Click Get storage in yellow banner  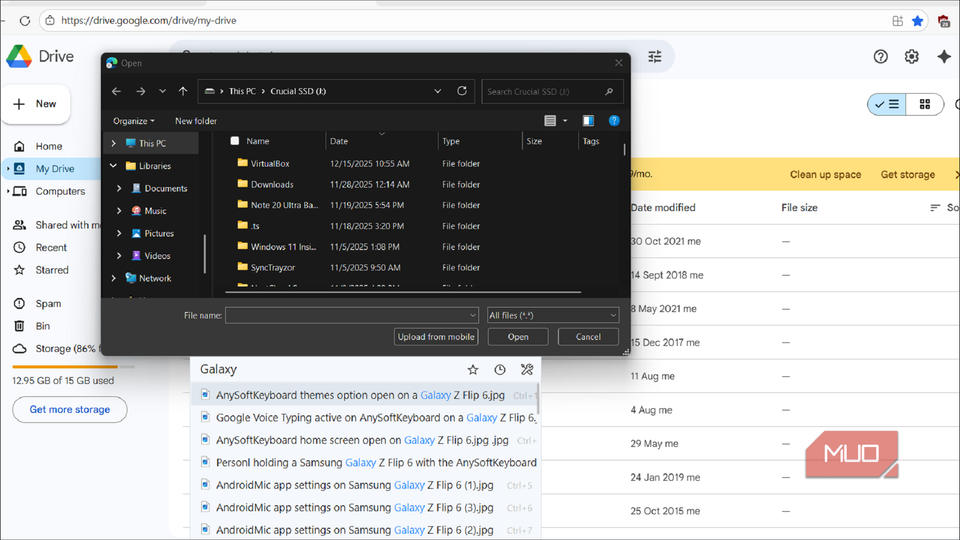click(907, 174)
